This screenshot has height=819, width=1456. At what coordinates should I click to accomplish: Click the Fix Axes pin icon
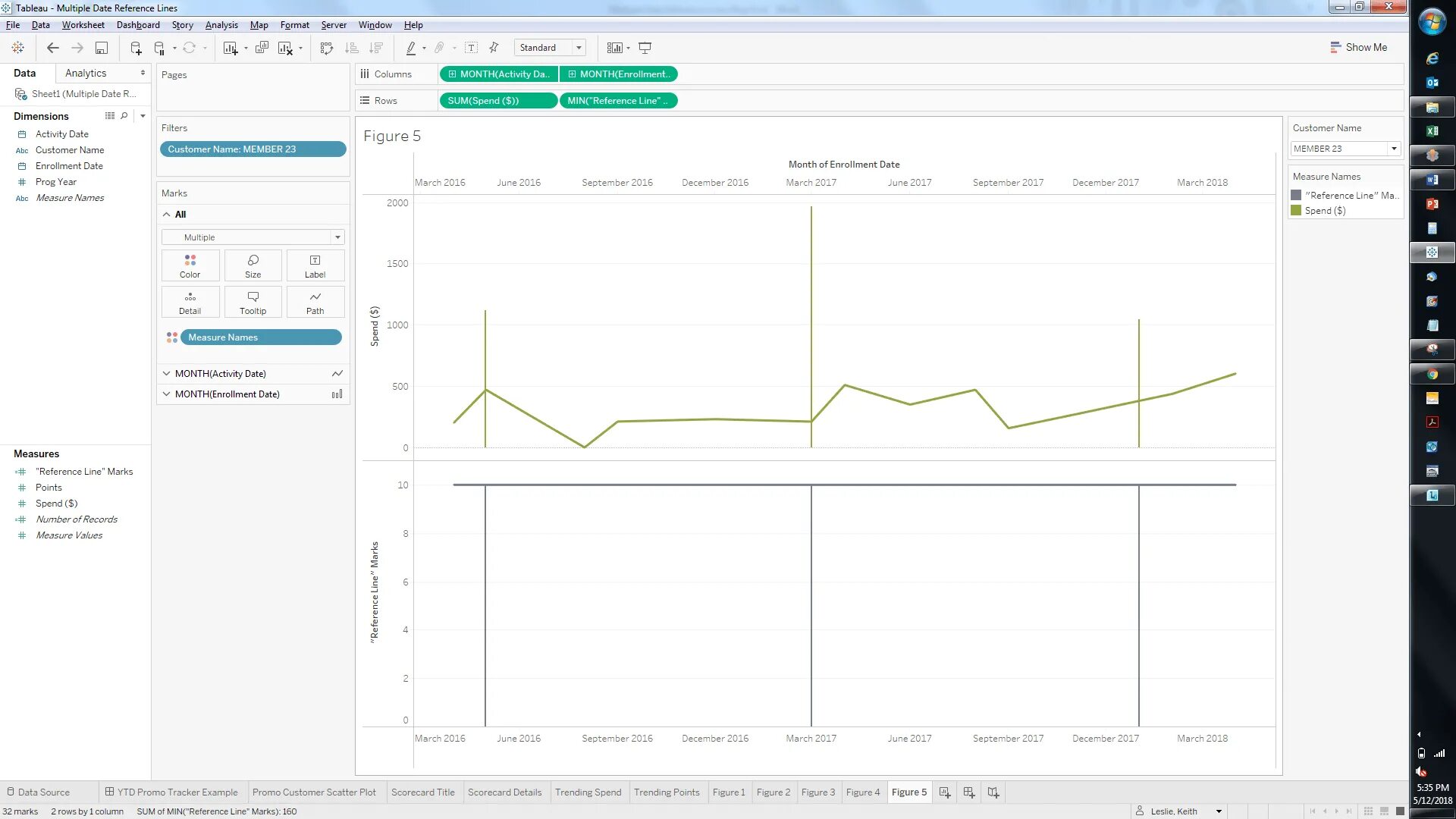click(x=494, y=48)
